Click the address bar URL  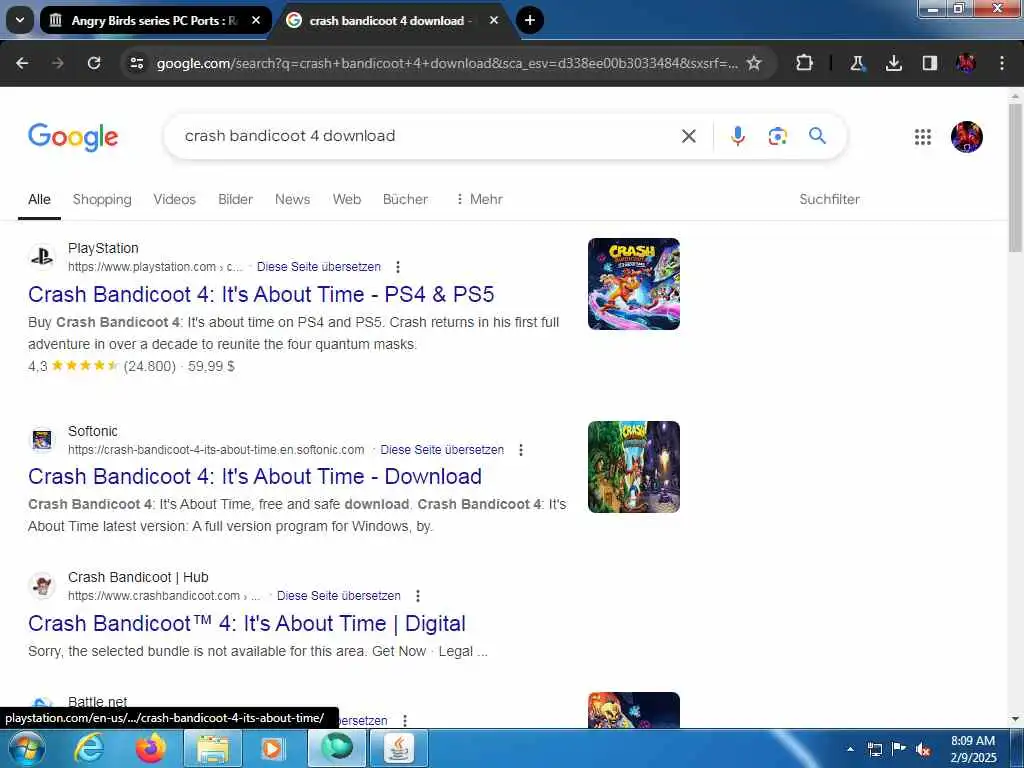[447, 63]
